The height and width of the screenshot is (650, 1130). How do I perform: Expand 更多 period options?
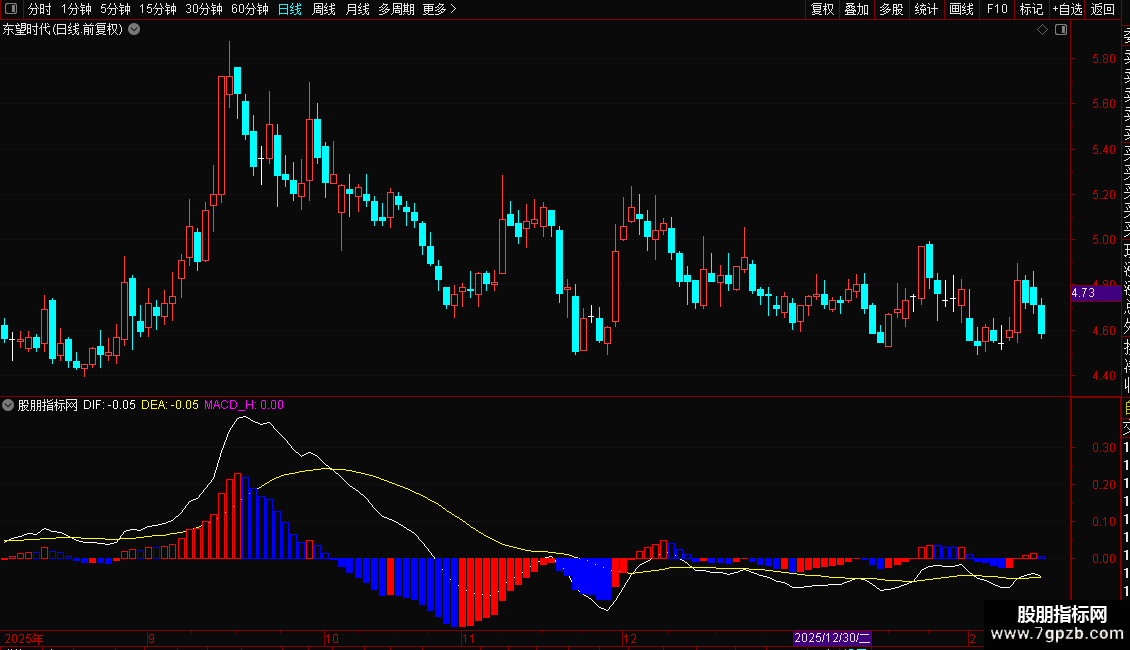(x=439, y=9)
